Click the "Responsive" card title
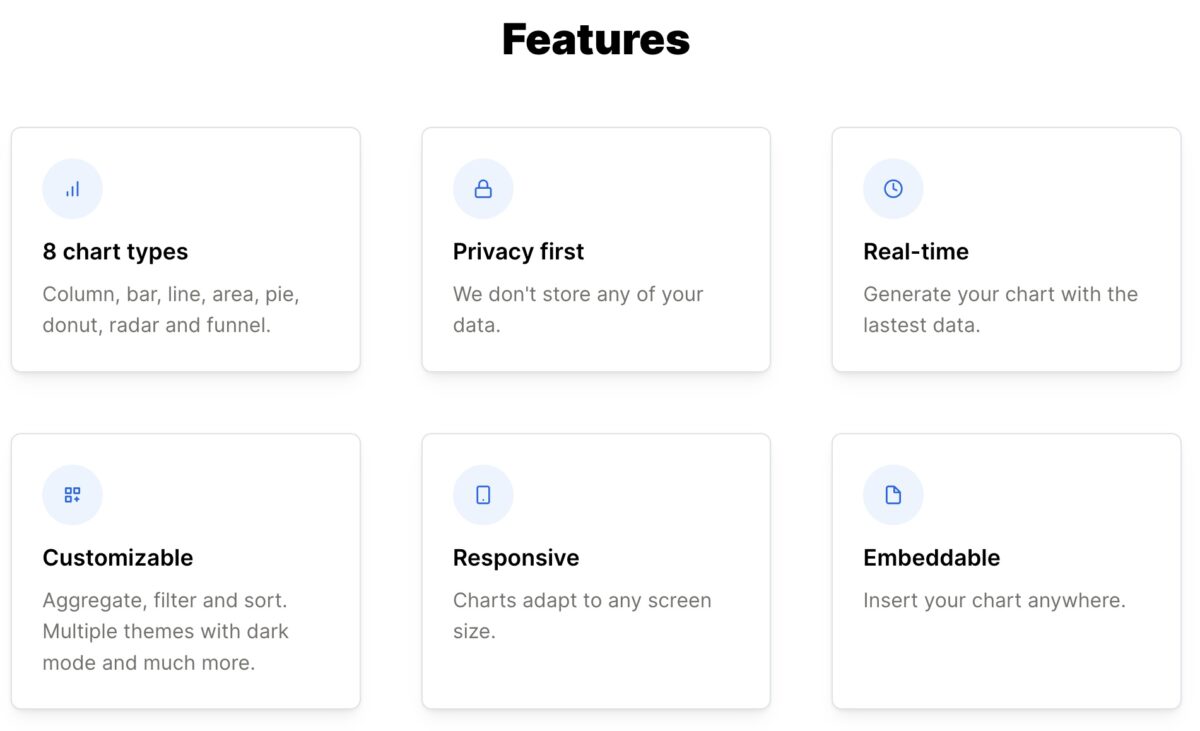The image size is (1200, 731). (516, 558)
